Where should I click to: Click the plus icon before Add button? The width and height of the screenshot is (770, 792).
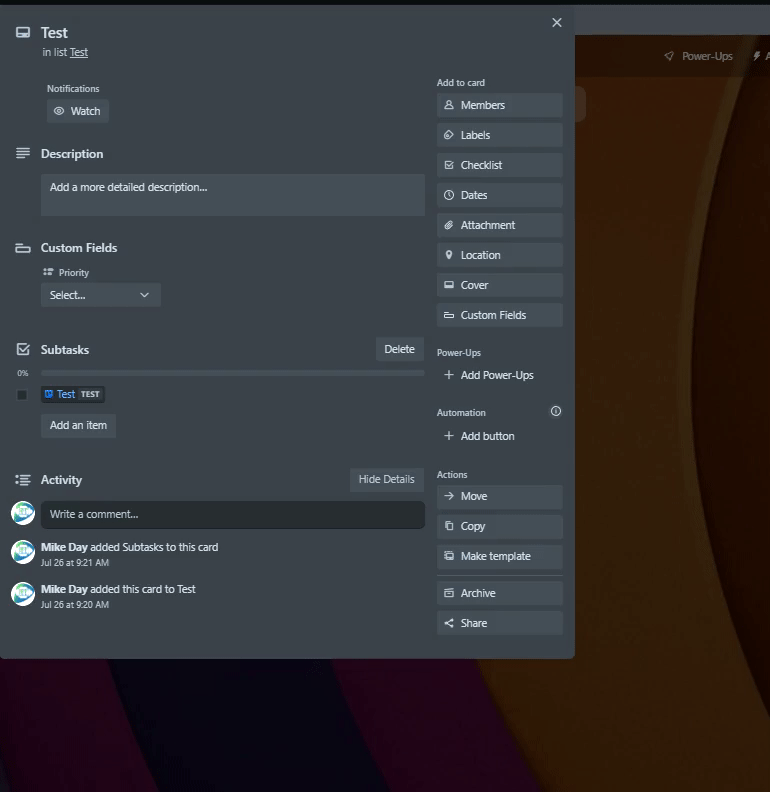449,435
